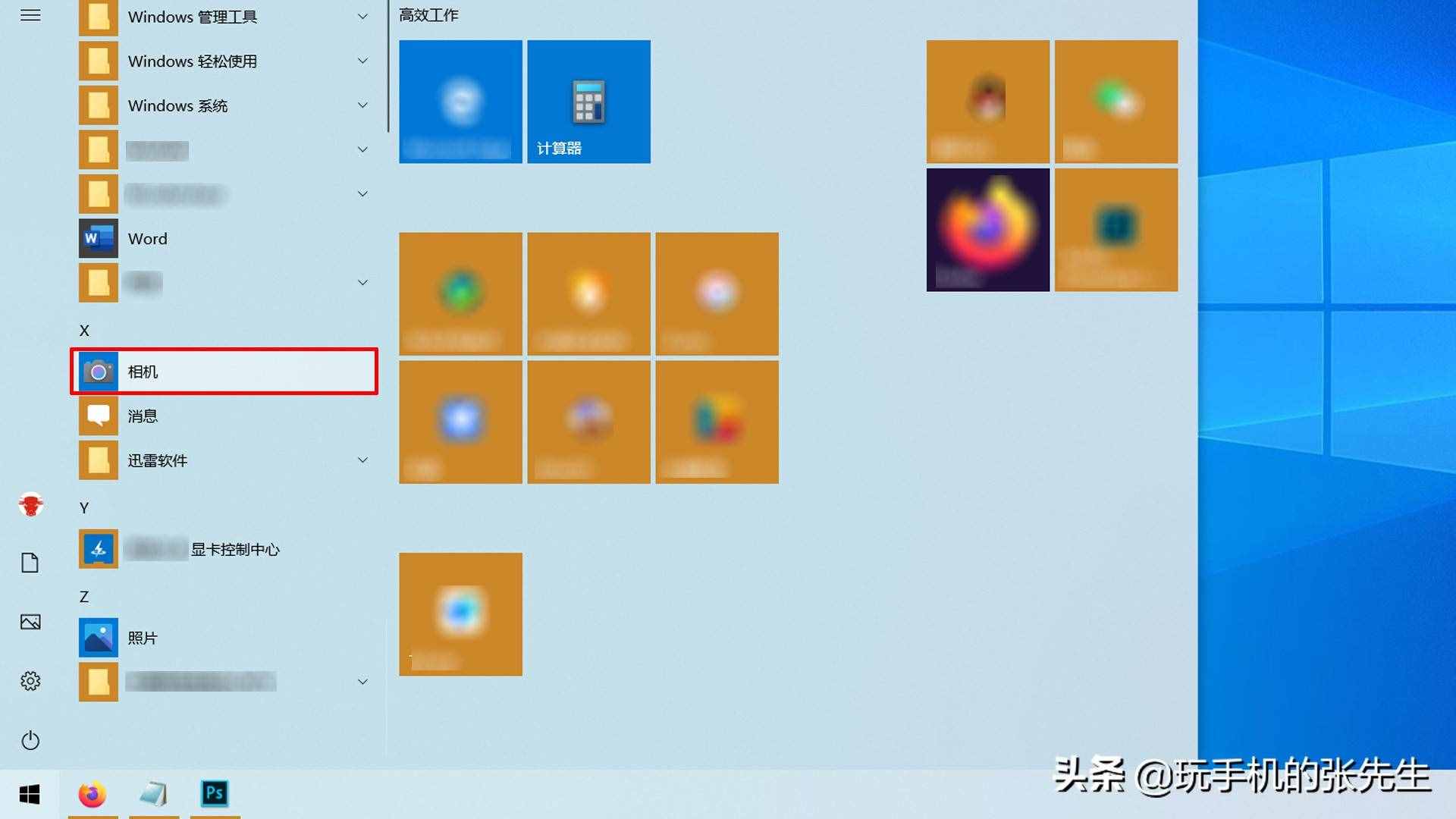Expand the 迅雷软件 folder
1456x819 pixels.
coord(361,460)
